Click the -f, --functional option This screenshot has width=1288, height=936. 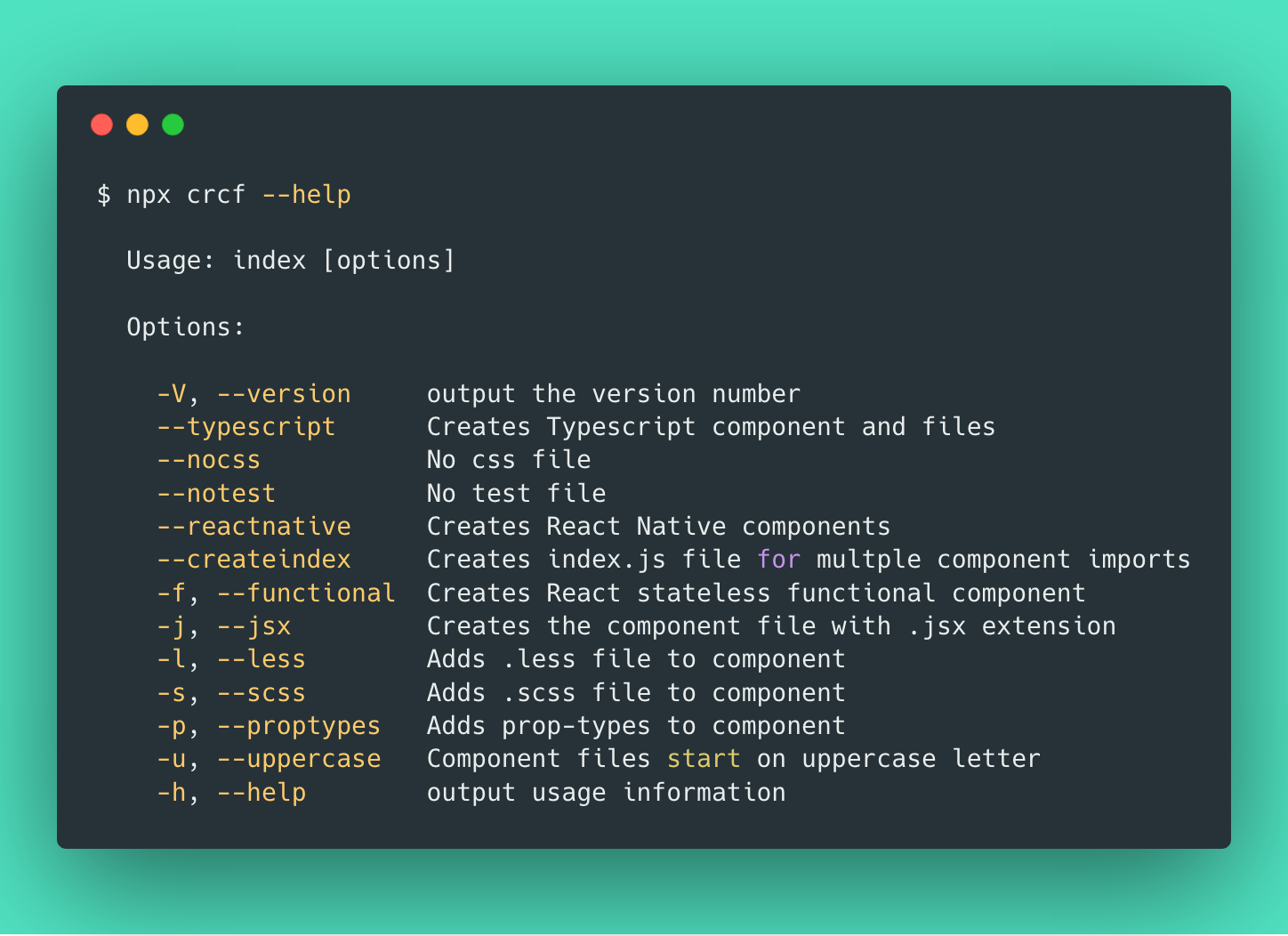tap(276, 593)
